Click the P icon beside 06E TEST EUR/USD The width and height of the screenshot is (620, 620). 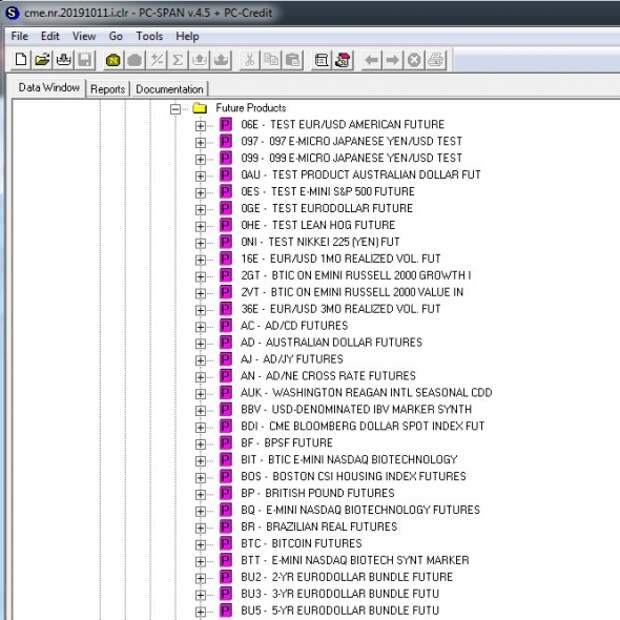[x=226, y=125]
